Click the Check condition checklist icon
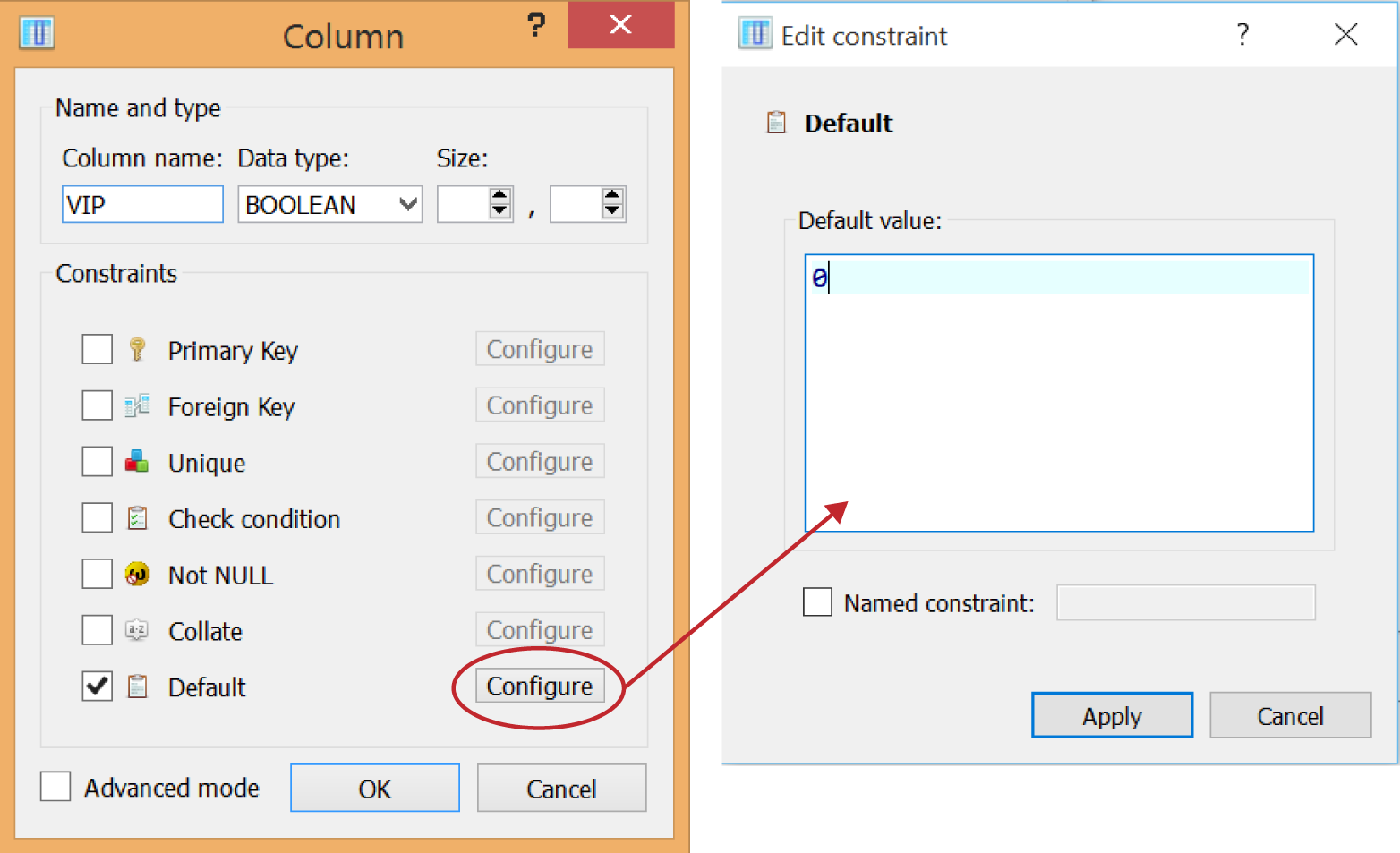1400x853 pixels. point(137,518)
